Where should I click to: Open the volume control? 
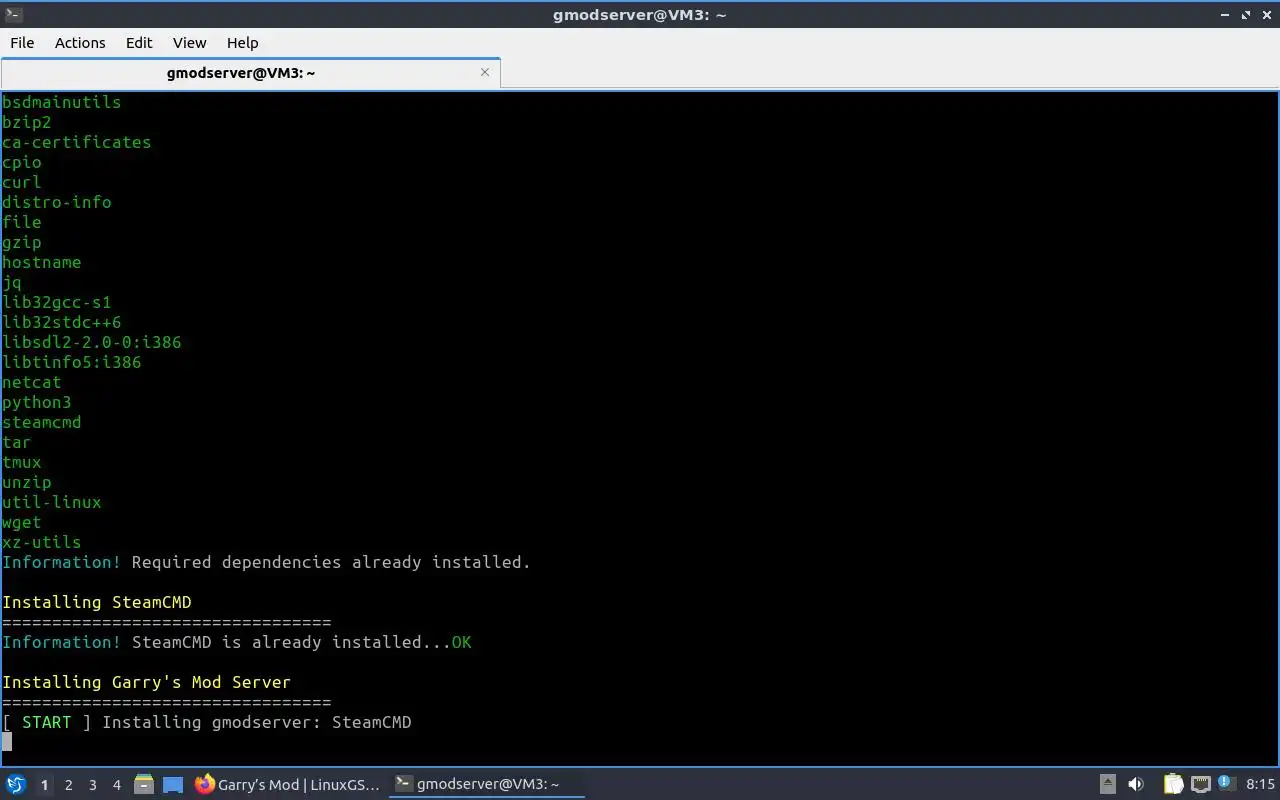coord(1136,785)
